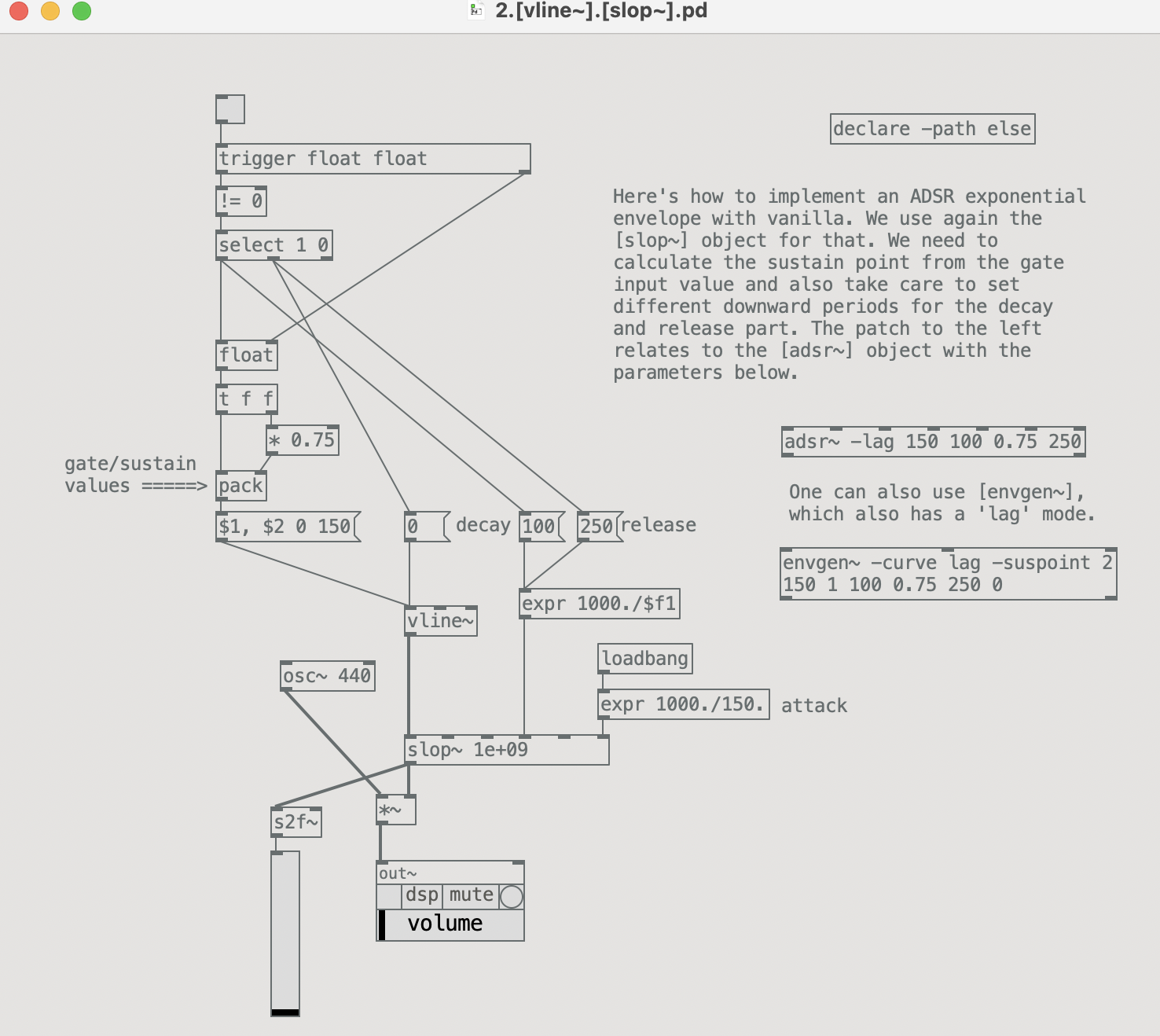The height and width of the screenshot is (1036, 1160).
Task: Select the envgen~ -curve lag object
Action: [949, 574]
